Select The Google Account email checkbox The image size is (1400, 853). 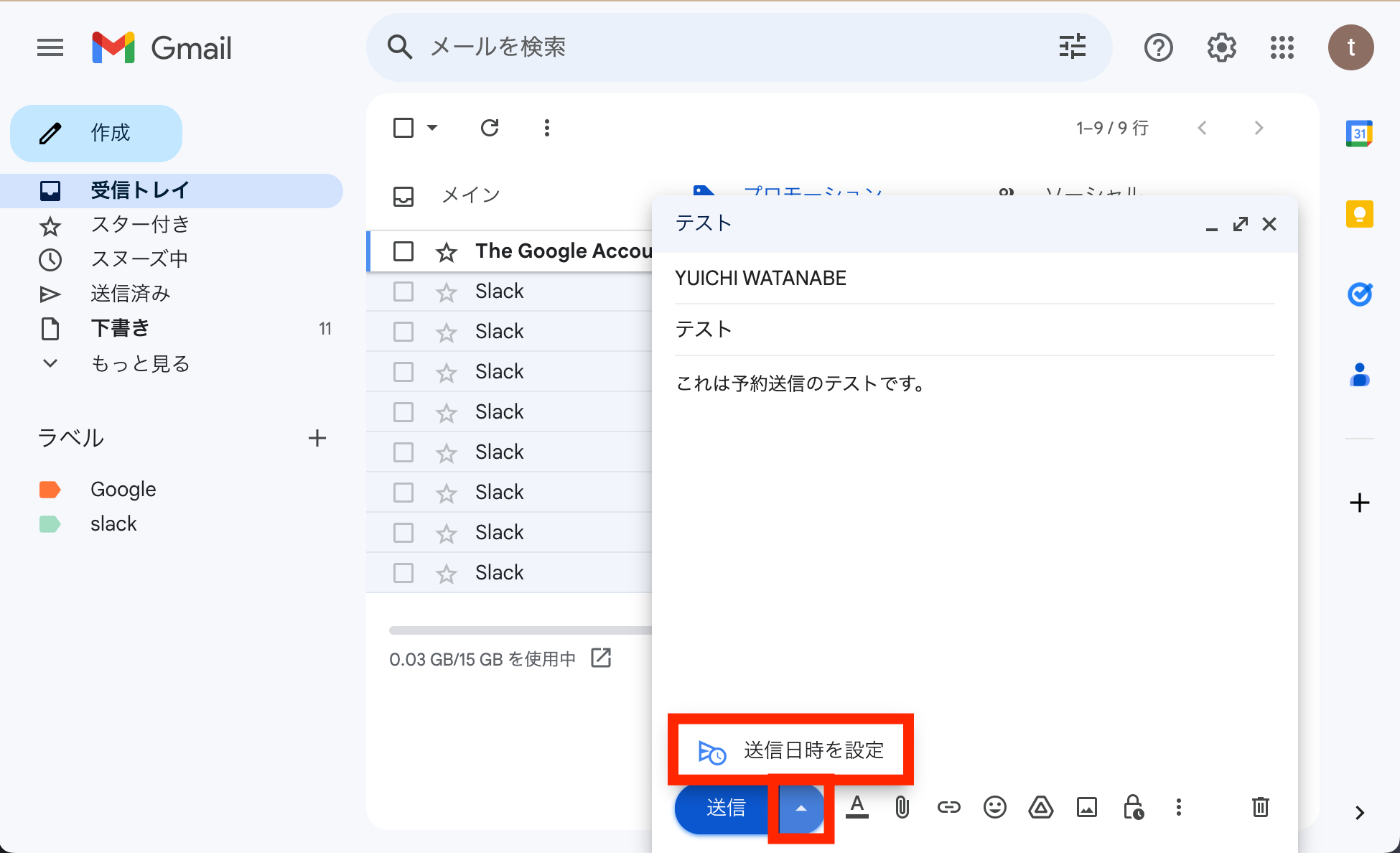[403, 251]
